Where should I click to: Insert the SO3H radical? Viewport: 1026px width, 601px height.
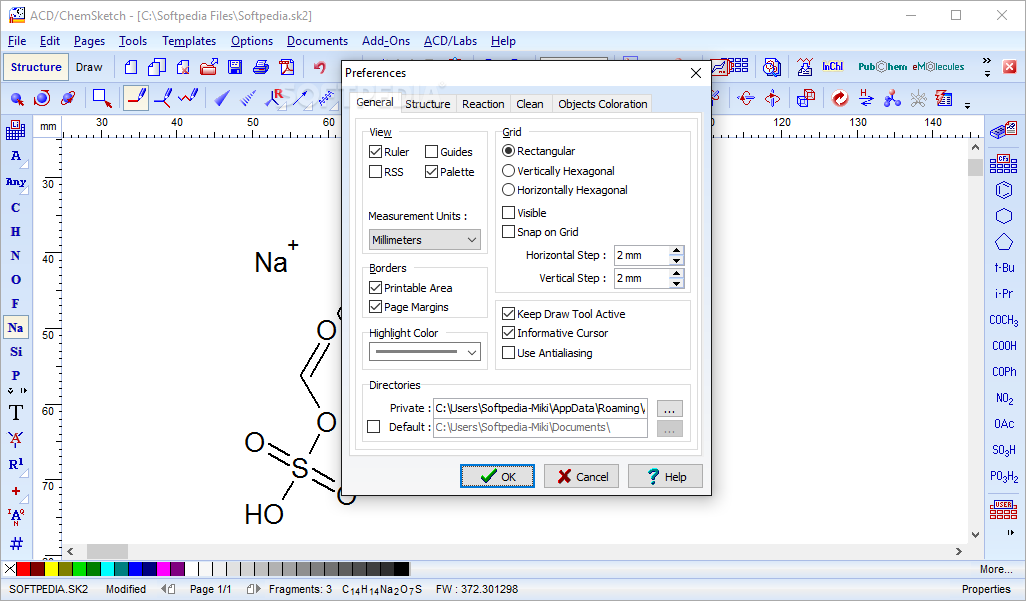click(1004, 450)
